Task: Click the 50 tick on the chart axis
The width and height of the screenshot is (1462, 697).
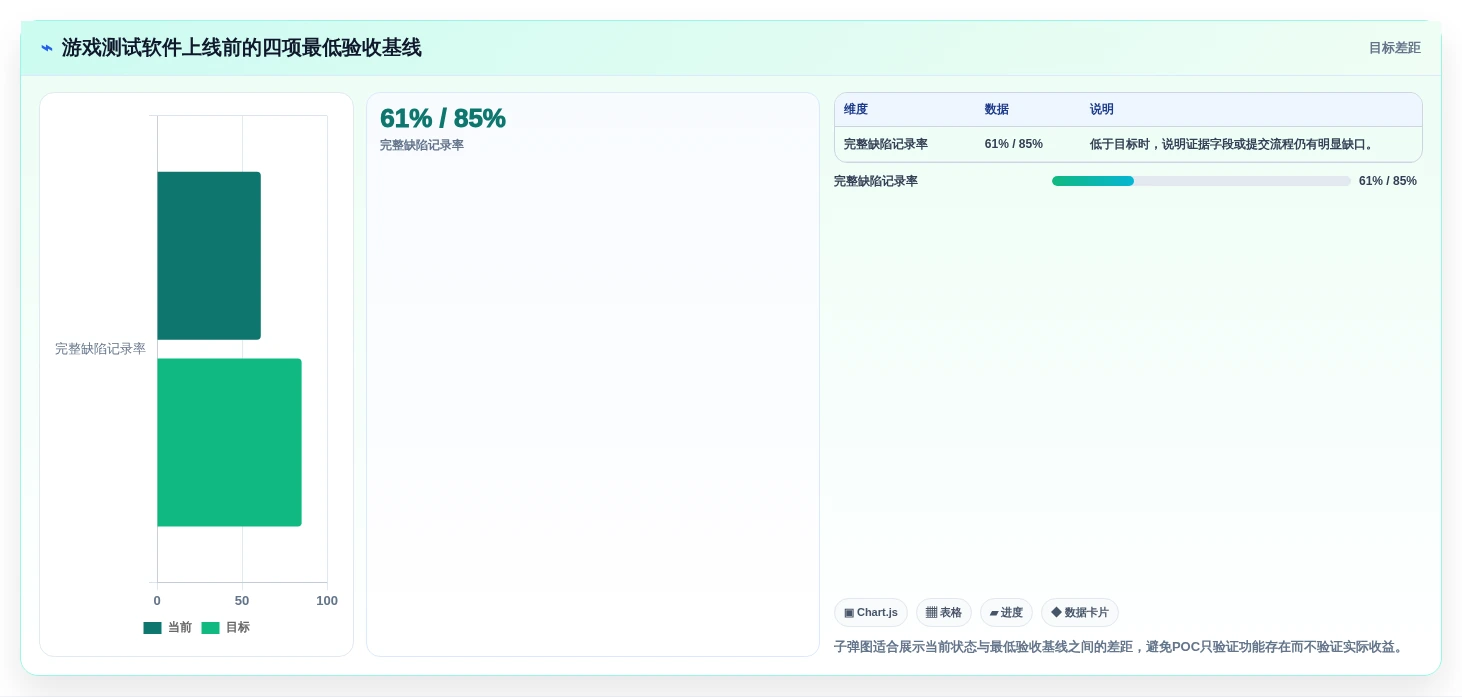Action: click(x=242, y=601)
